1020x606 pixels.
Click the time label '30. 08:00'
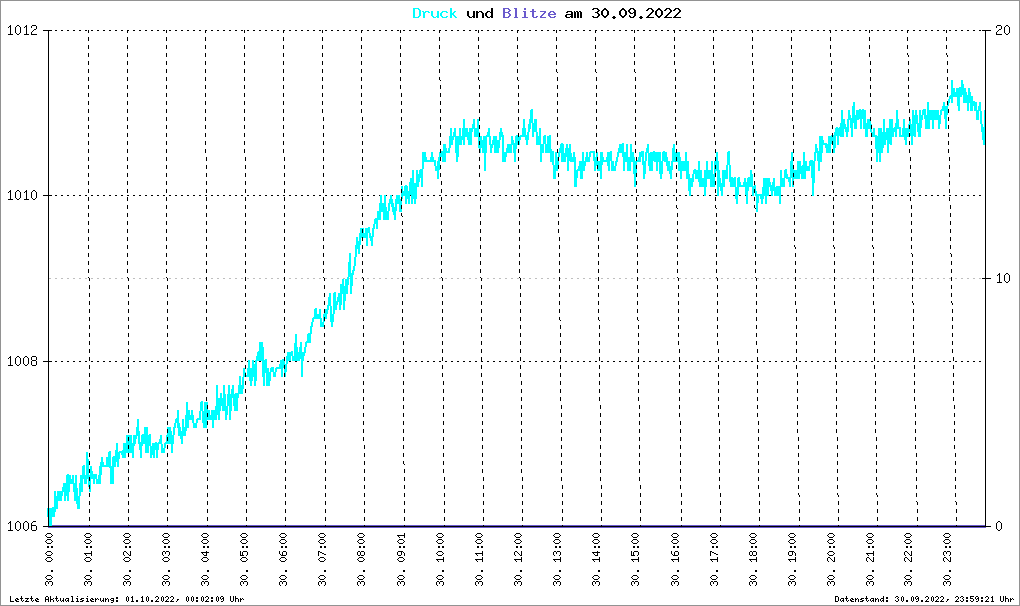click(x=362, y=560)
